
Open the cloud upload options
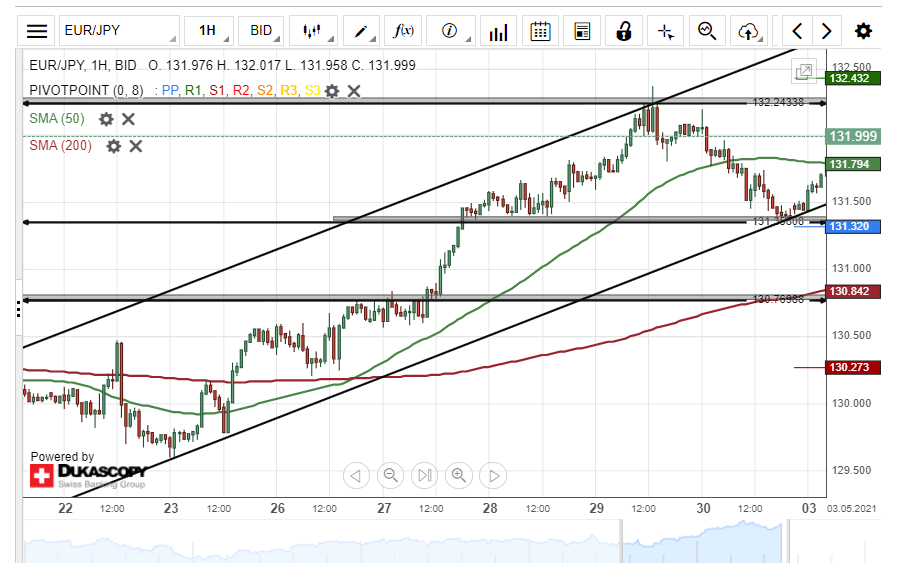point(749,31)
